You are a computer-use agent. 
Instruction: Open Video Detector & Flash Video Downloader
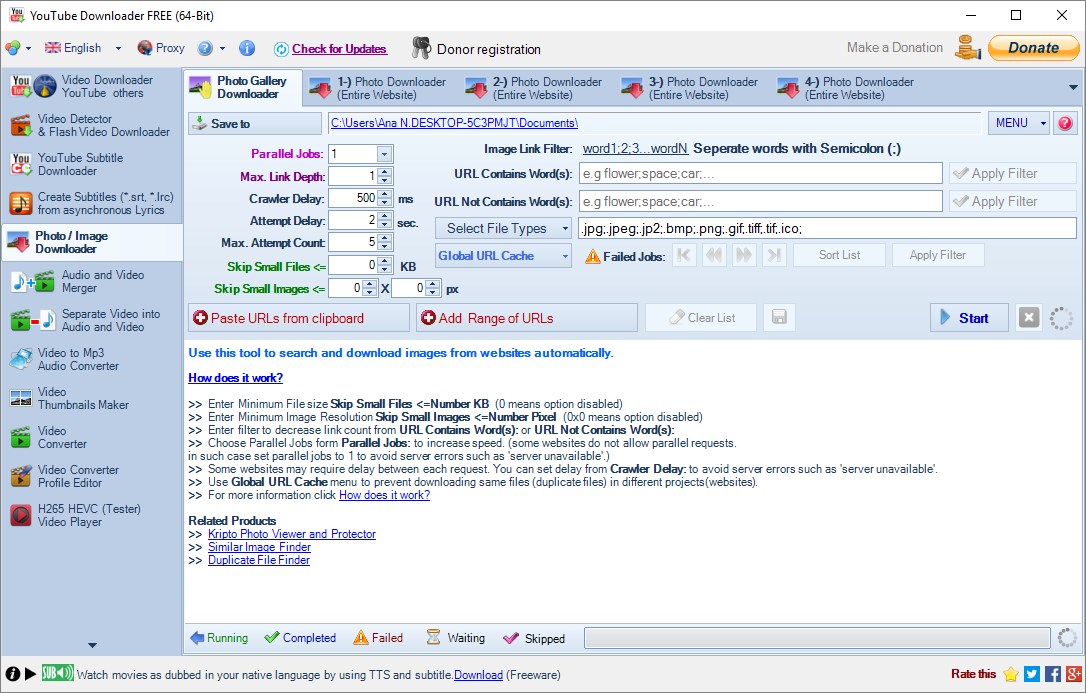pyautogui.click(x=91, y=125)
